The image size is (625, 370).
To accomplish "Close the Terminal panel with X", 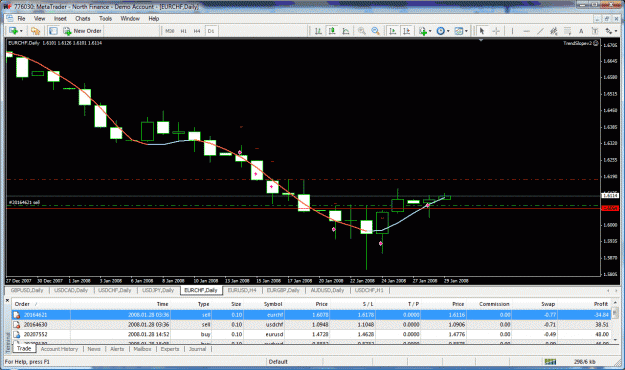I will [7, 300].
